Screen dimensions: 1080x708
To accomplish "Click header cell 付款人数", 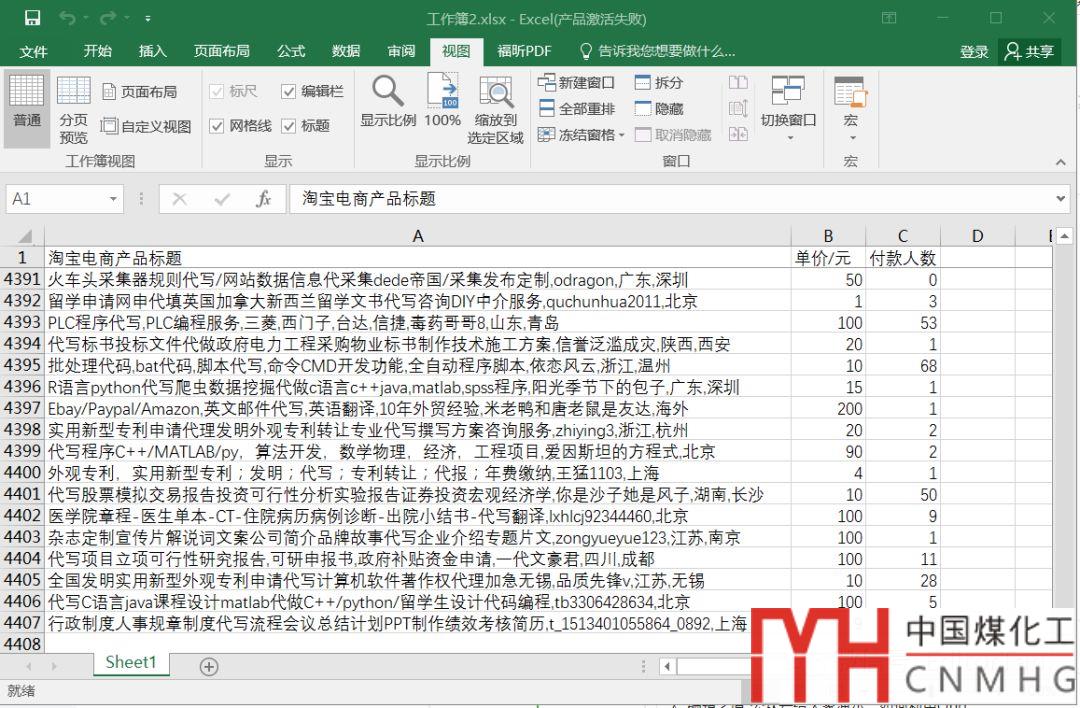I will [x=902, y=258].
